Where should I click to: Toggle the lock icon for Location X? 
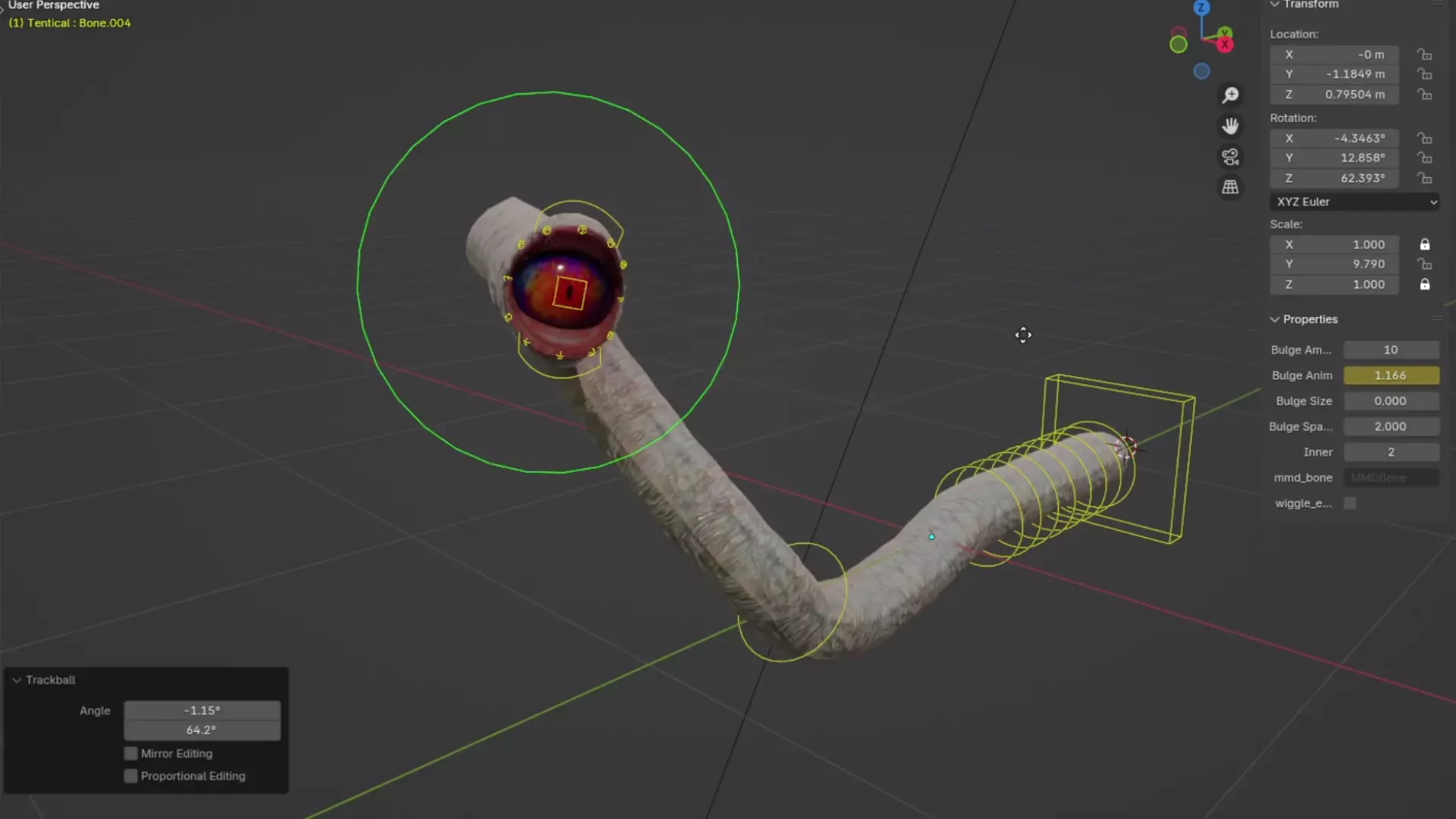click(x=1425, y=55)
